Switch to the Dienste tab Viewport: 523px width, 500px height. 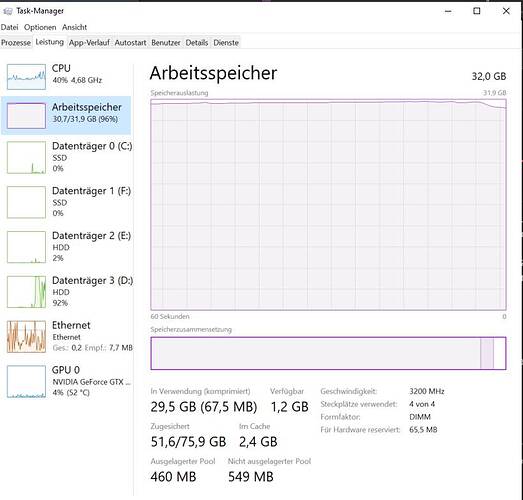[226, 43]
